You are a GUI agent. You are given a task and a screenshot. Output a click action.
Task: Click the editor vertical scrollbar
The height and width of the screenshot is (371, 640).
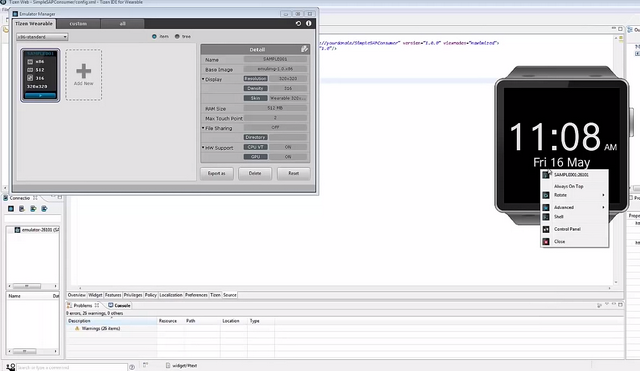pos(616,159)
